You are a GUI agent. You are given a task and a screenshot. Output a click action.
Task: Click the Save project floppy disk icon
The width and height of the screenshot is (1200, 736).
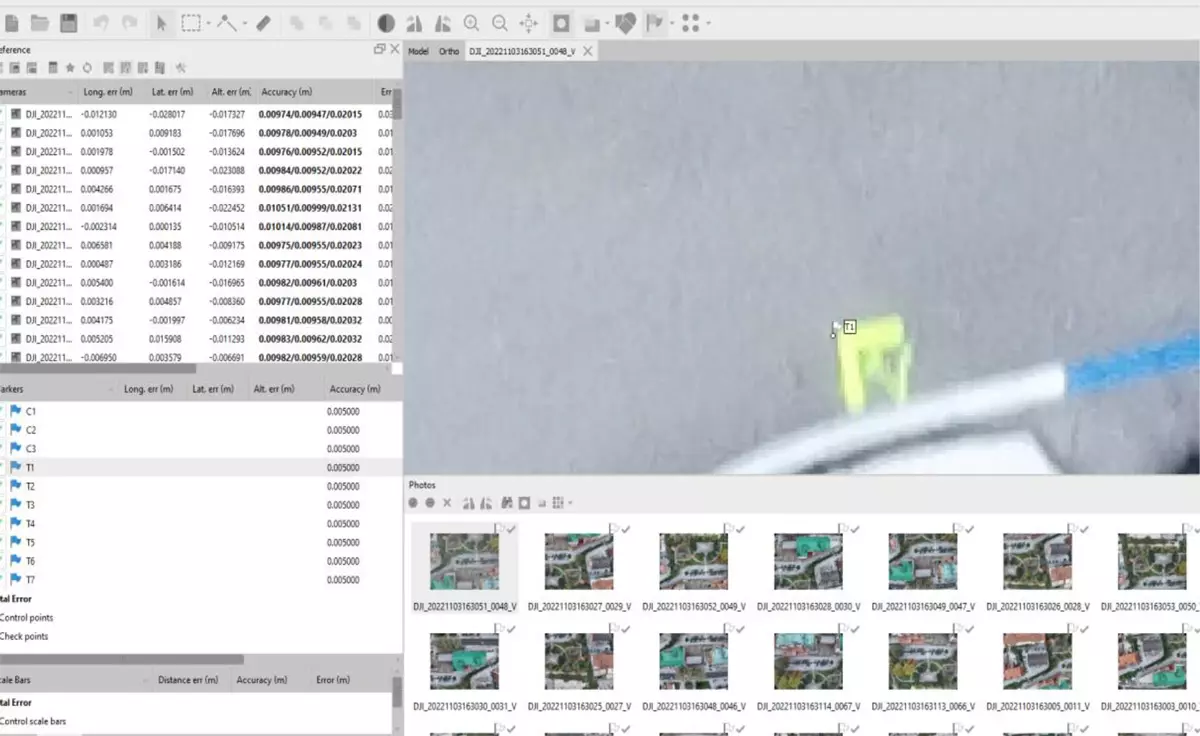69,23
